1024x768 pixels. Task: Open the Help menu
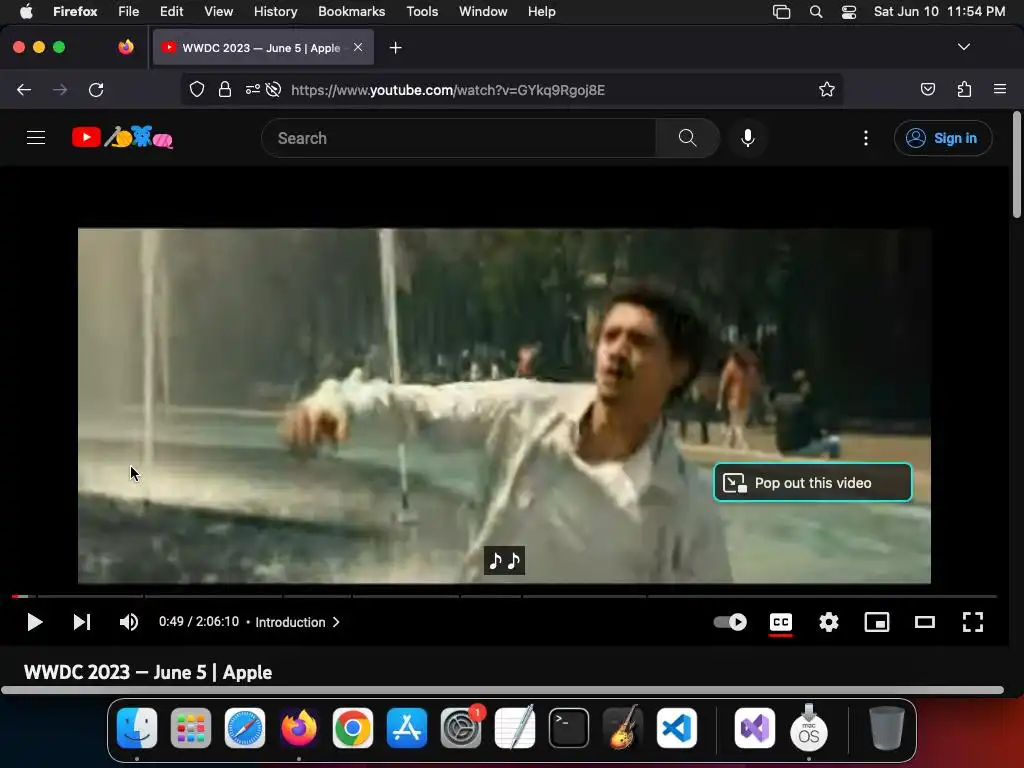[x=542, y=11]
